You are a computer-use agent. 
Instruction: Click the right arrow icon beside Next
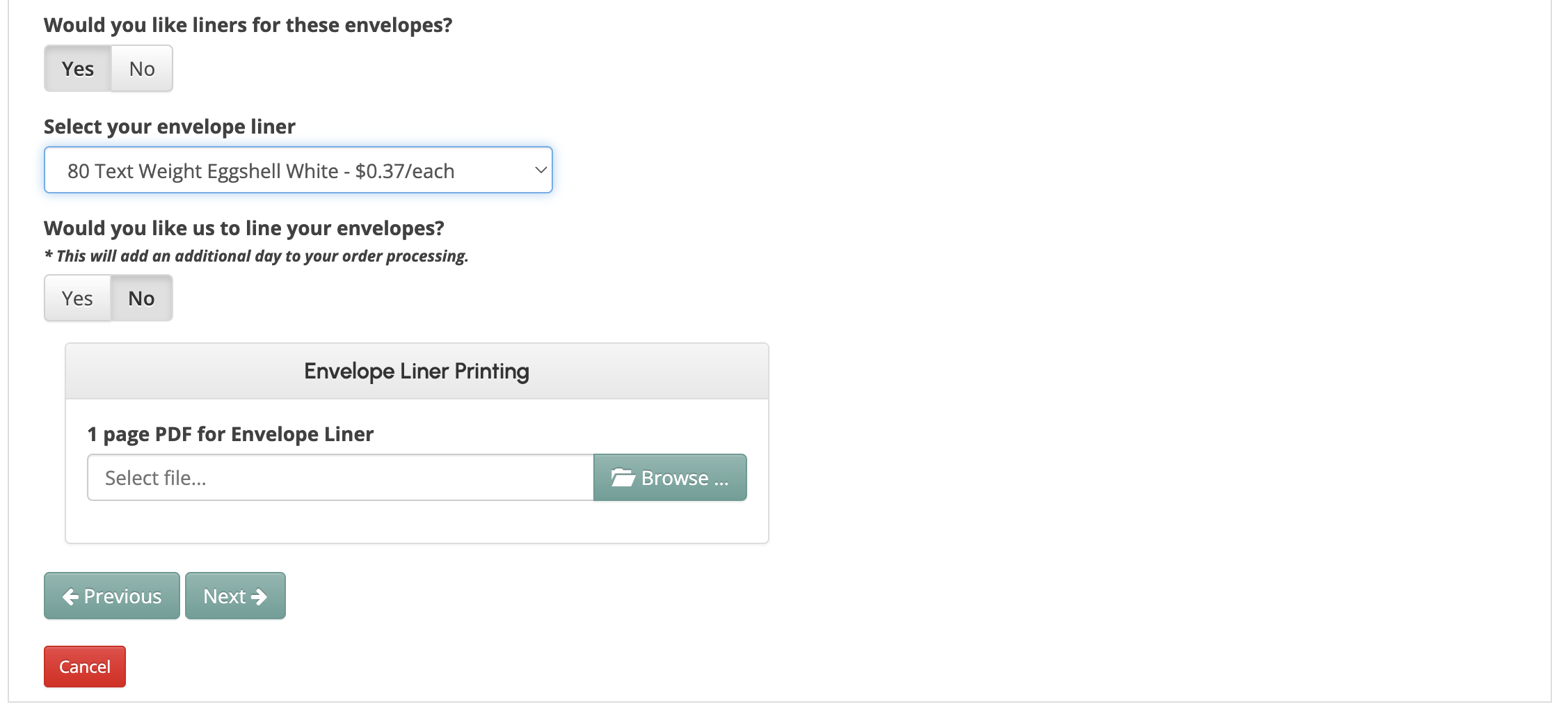[x=259, y=597]
